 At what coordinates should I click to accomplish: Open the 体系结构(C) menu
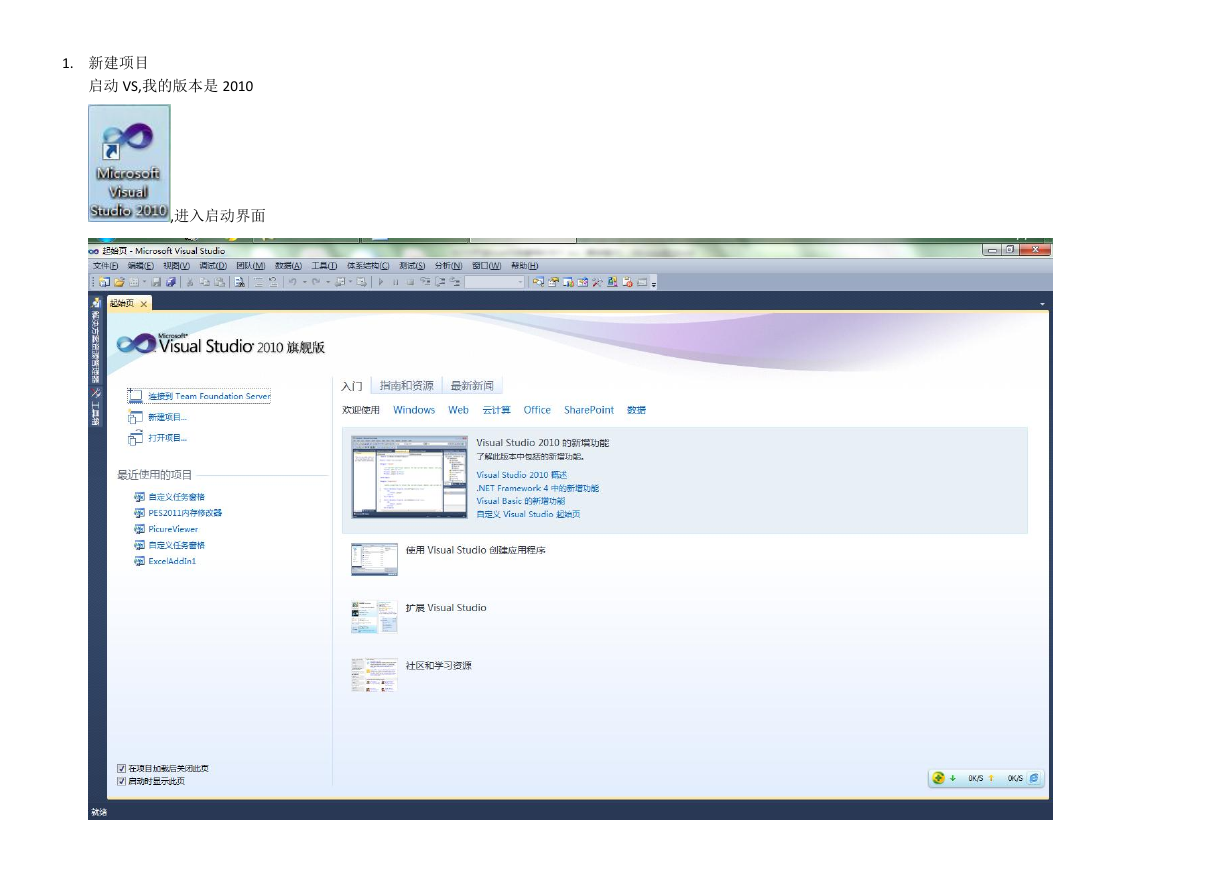coord(368,266)
